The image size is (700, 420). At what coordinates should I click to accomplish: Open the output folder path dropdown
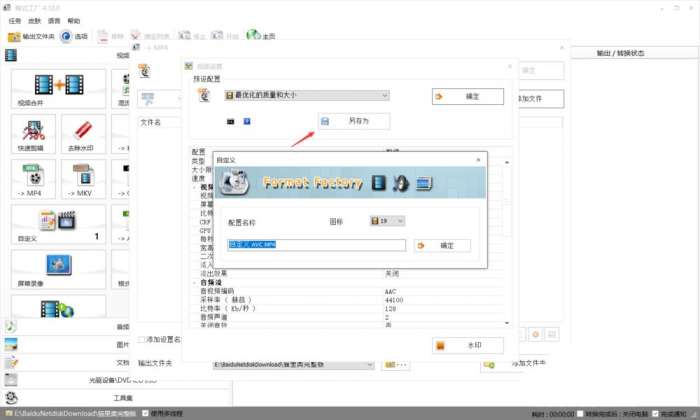pyautogui.click(x=370, y=365)
